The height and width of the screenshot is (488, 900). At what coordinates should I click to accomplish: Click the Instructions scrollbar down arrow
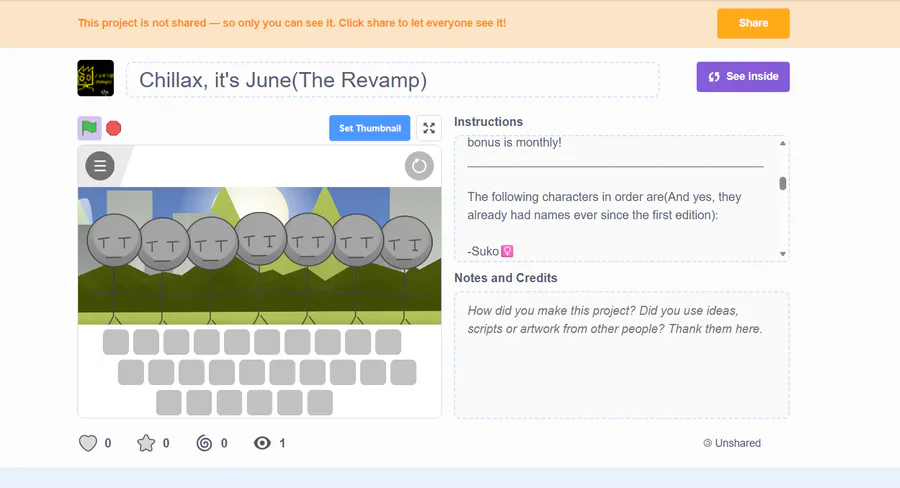pos(782,254)
